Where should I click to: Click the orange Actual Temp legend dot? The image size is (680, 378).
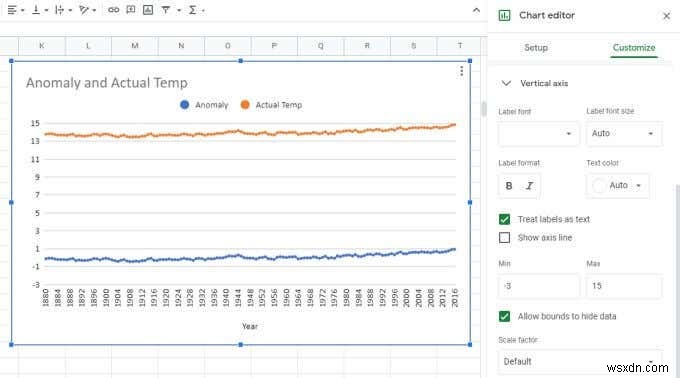[x=245, y=104]
